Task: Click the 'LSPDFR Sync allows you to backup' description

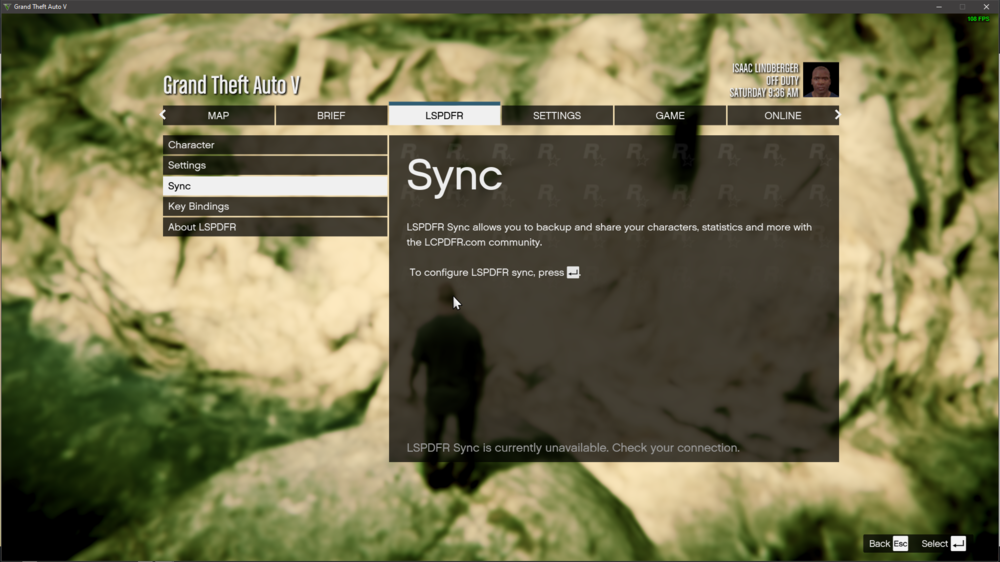Action: 609,235
